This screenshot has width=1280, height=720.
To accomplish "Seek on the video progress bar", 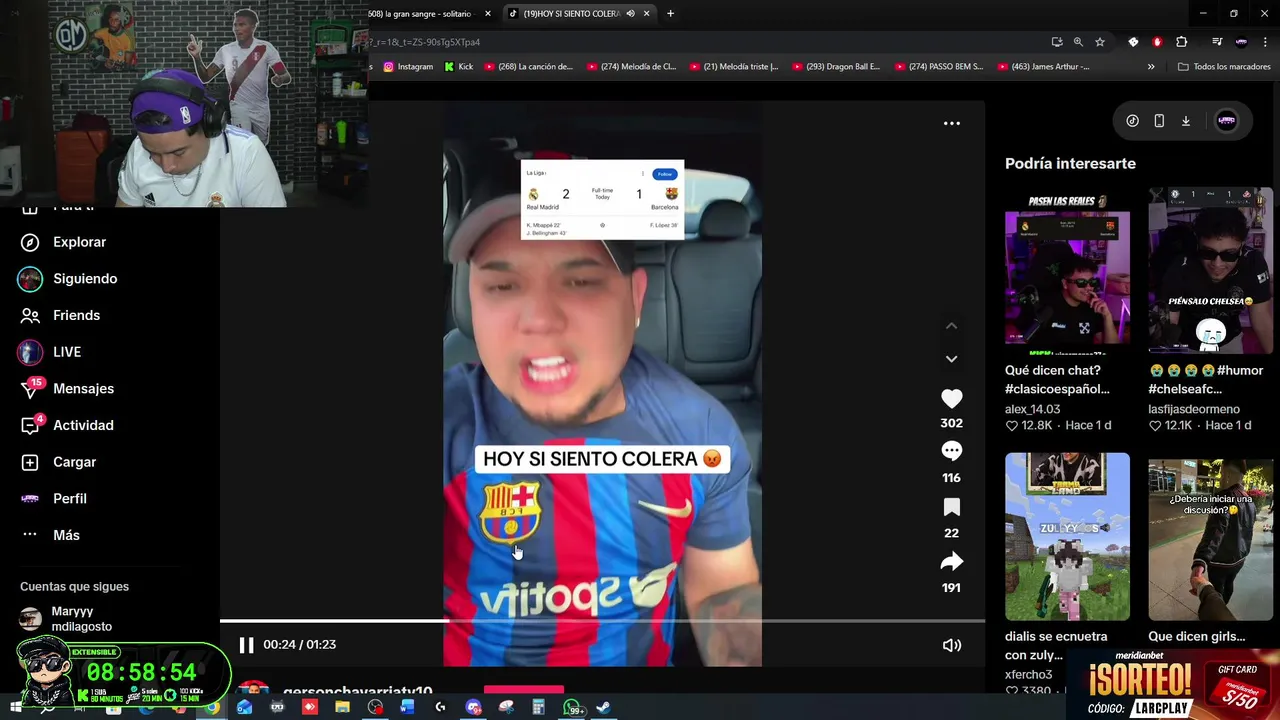I will (602, 621).
